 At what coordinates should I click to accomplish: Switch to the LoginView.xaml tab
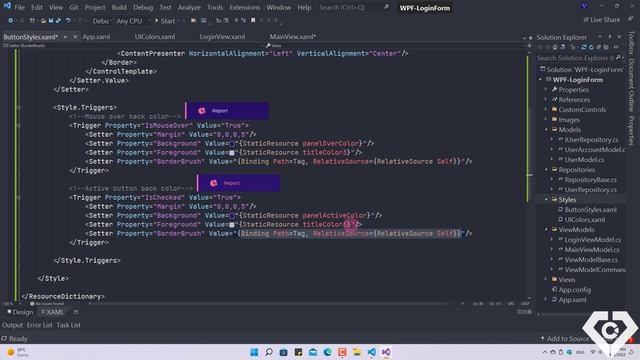point(222,37)
